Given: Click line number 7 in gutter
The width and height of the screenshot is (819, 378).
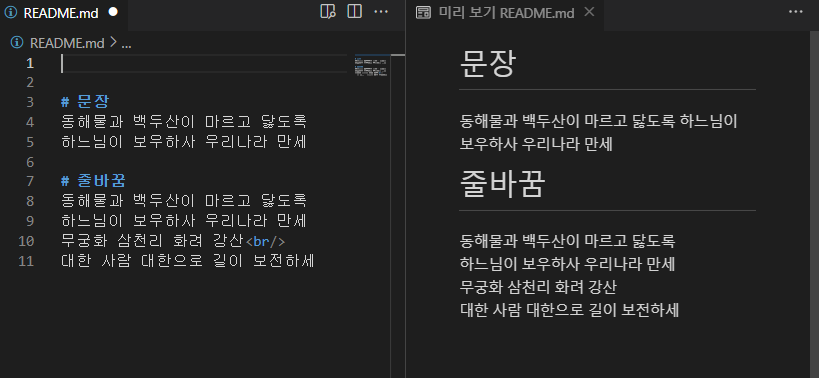Looking at the screenshot, I should pos(30,181).
